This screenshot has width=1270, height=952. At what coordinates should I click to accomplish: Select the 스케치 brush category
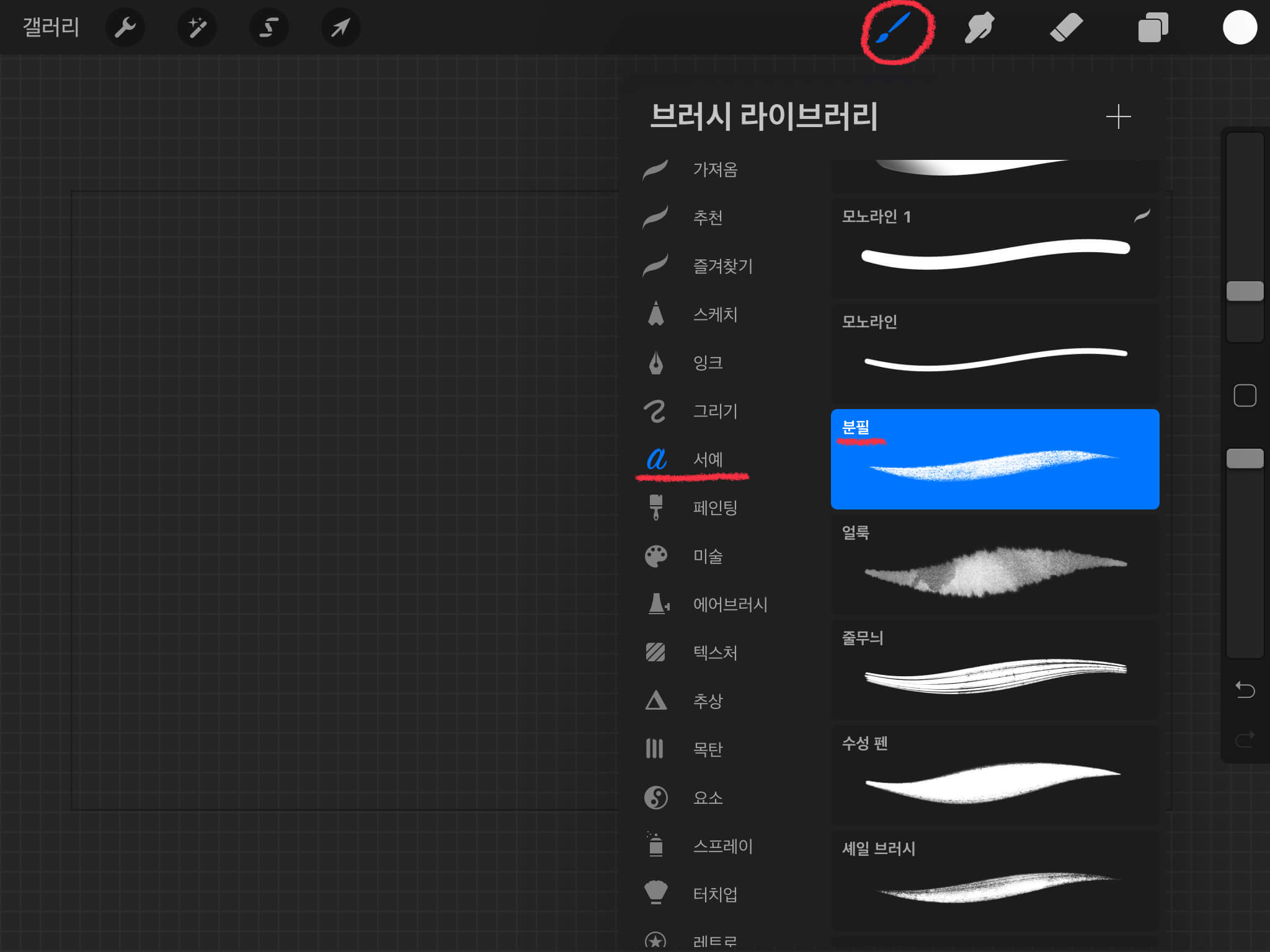pos(714,314)
